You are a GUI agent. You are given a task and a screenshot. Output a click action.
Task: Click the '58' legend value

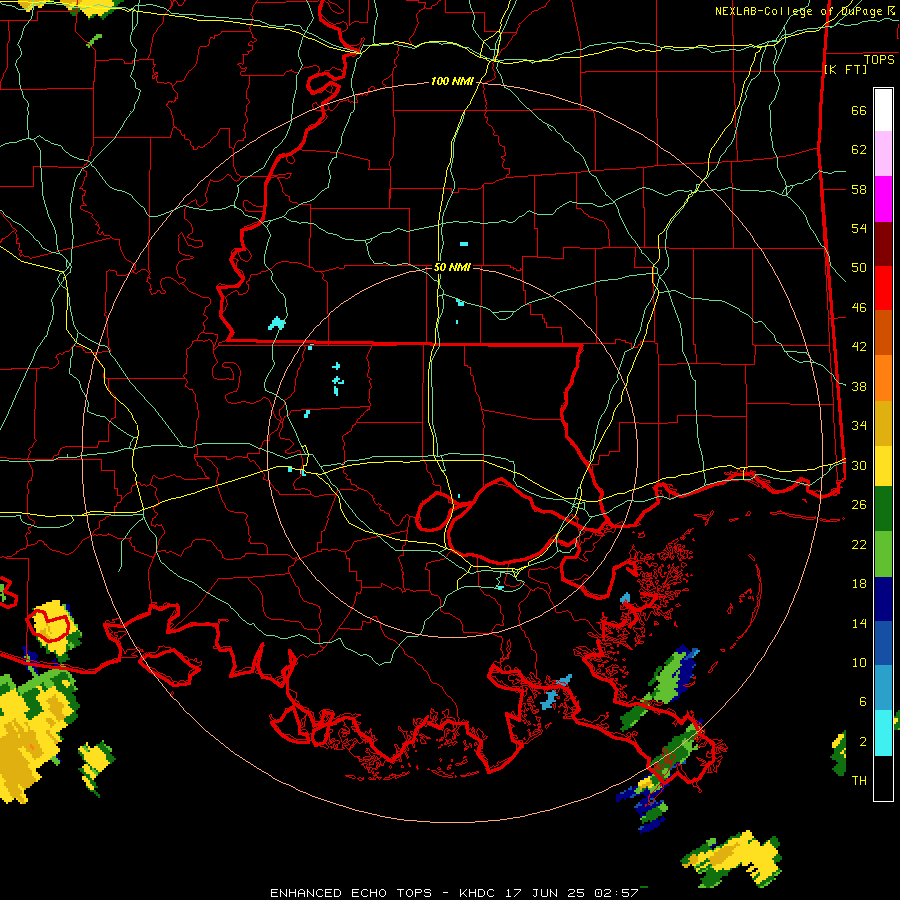click(x=859, y=189)
